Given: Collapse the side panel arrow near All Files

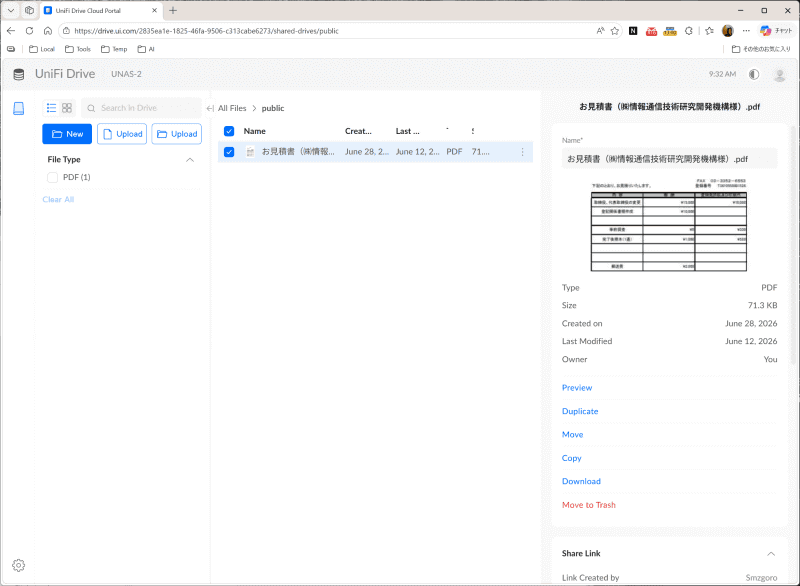Looking at the screenshot, I should (x=210, y=108).
